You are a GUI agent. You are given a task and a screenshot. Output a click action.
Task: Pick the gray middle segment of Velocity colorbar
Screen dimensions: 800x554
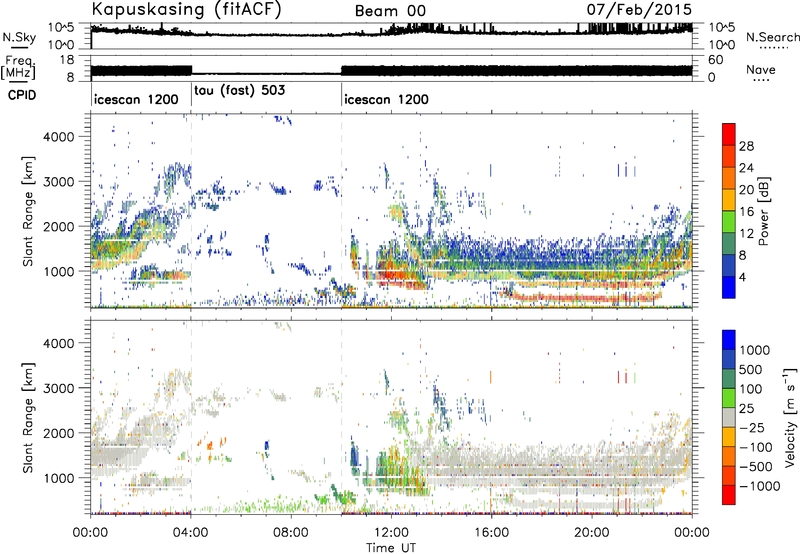click(x=729, y=417)
